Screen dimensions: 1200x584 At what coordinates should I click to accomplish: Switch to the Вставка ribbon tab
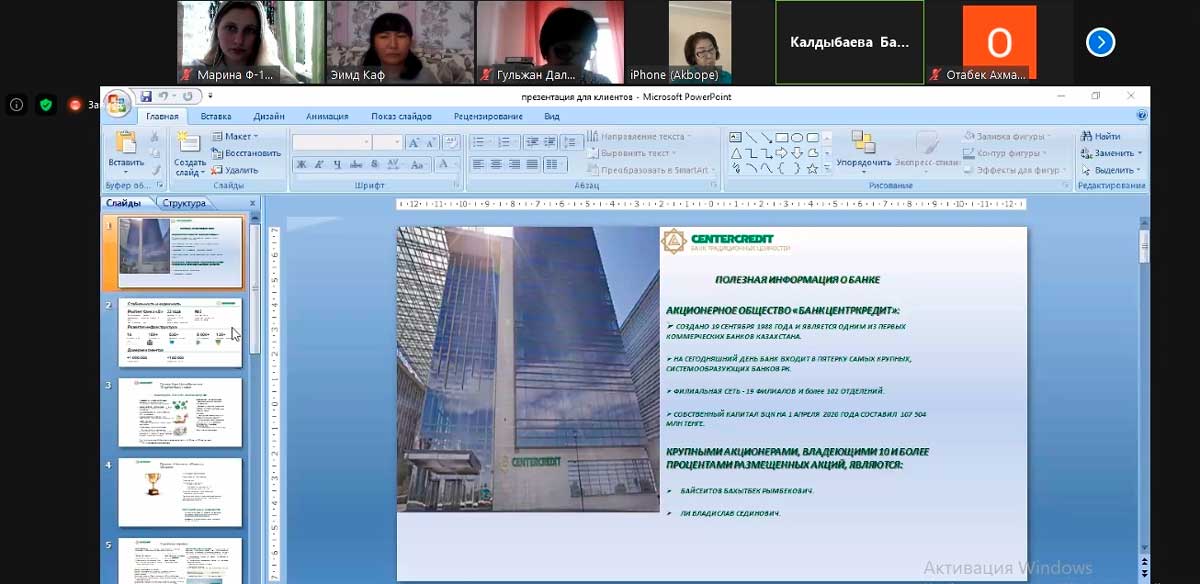pyautogui.click(x=215, y=116)
